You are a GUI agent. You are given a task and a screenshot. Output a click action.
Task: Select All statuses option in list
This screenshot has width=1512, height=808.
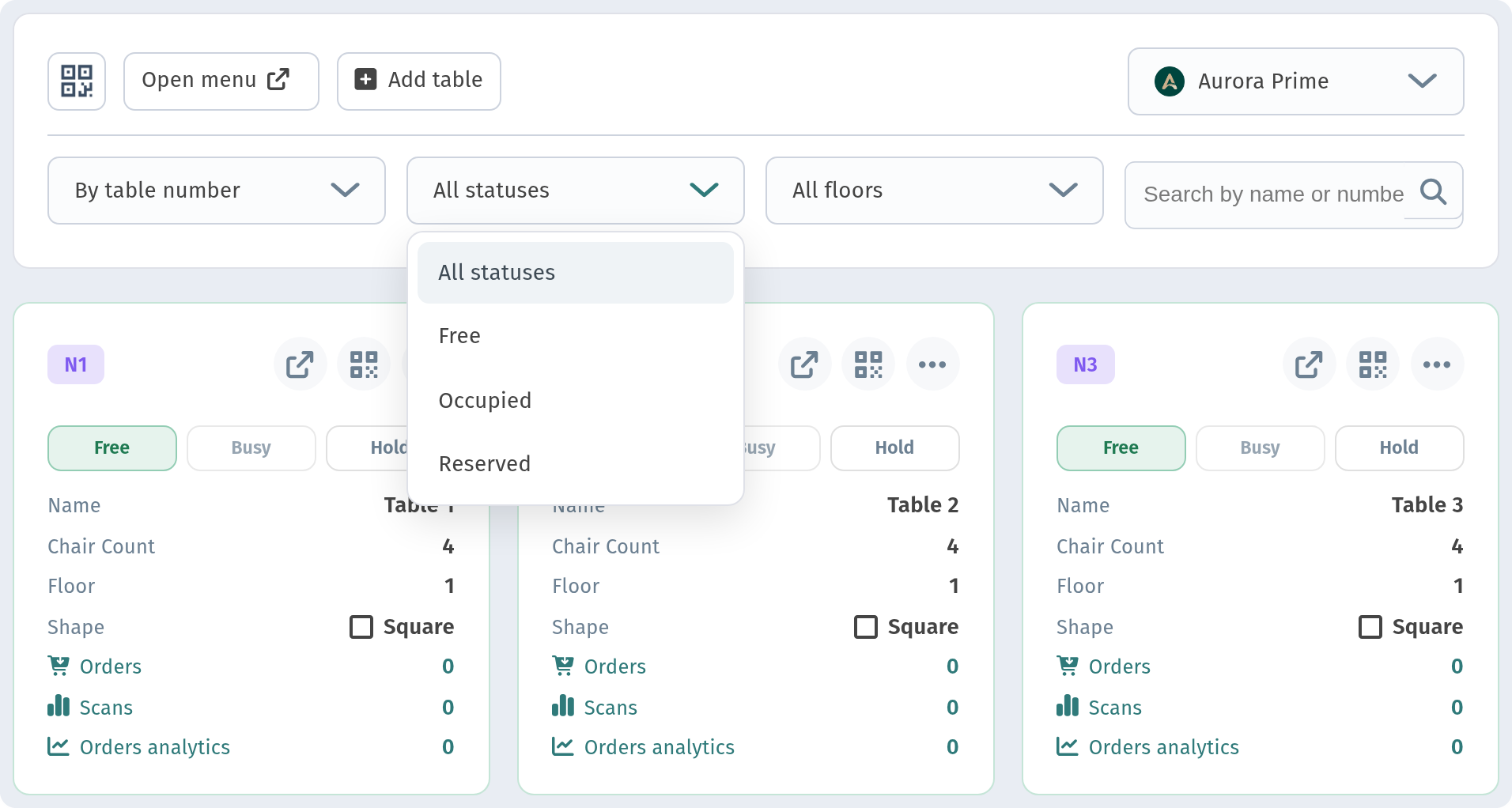[x=576, y=273]
